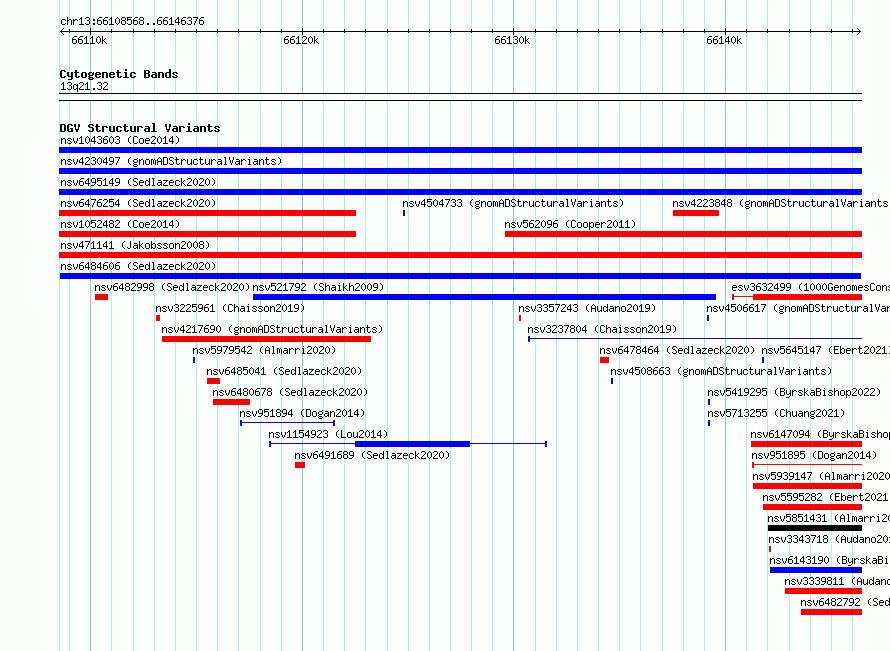Select the red bar under nsv4217690
This screenshot has height=651, width=890.
pos(266,339)
